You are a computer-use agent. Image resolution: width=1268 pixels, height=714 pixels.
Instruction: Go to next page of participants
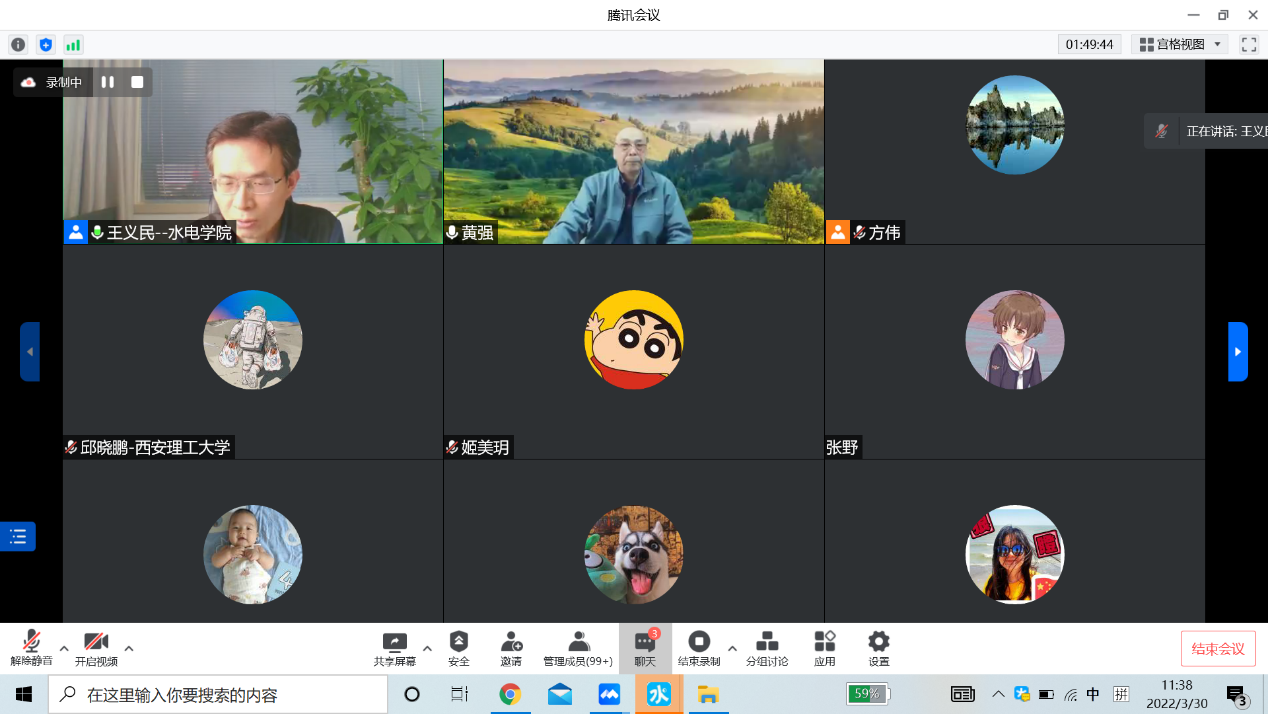click(x=1238, y=352)
